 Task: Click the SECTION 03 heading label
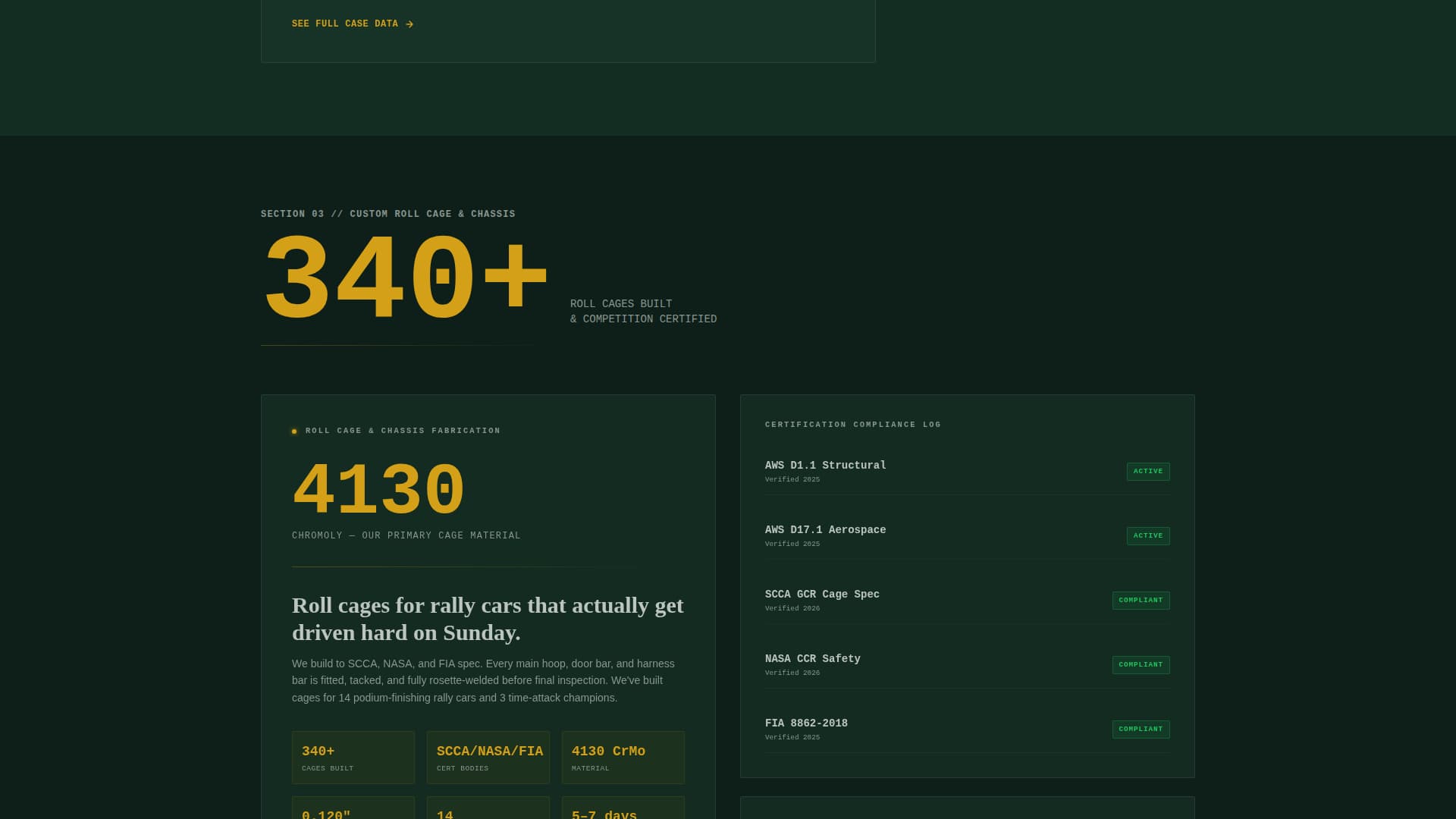coord(388,214)
